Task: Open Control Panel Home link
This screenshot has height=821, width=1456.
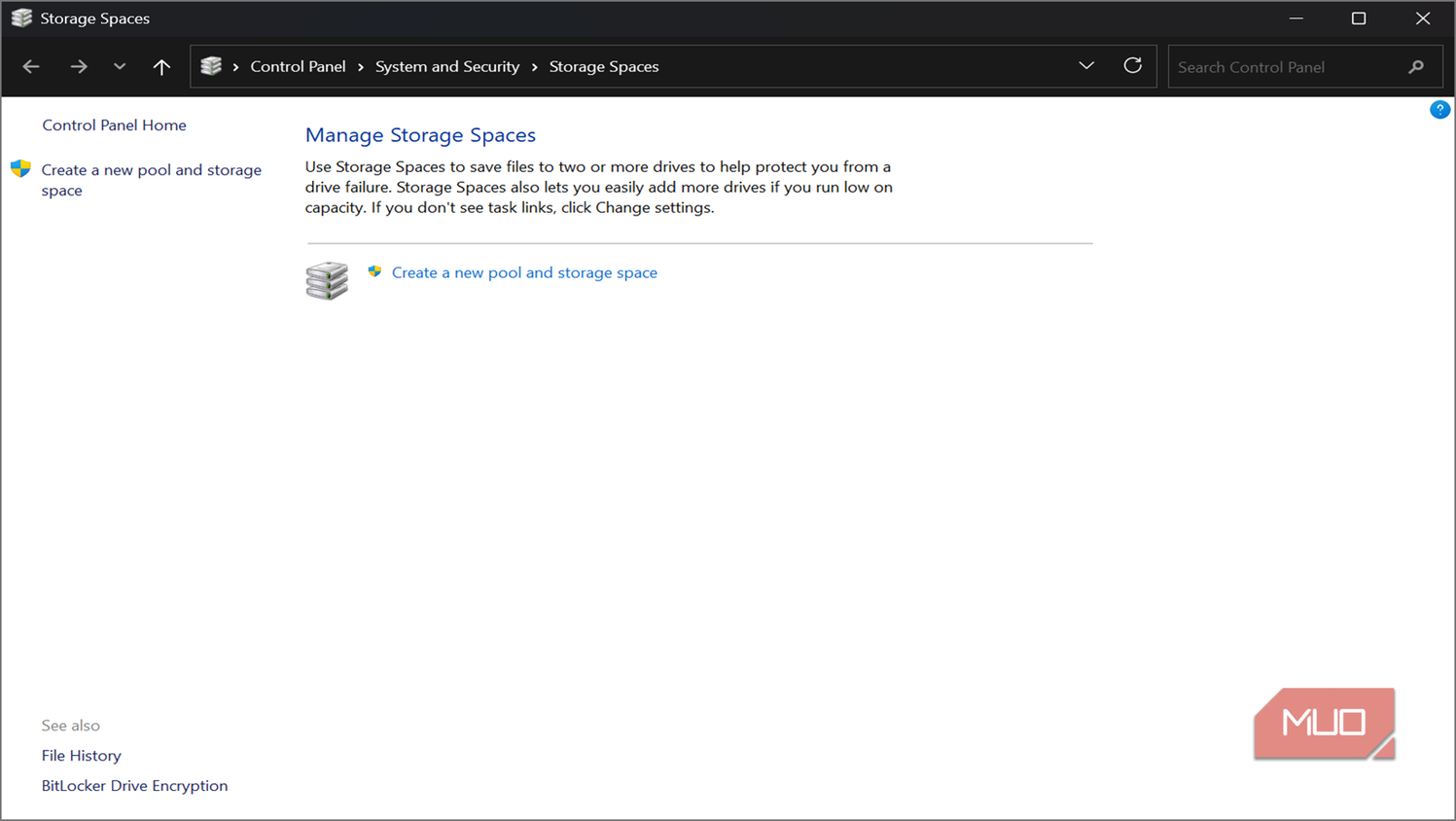Action: coord(114,125)
